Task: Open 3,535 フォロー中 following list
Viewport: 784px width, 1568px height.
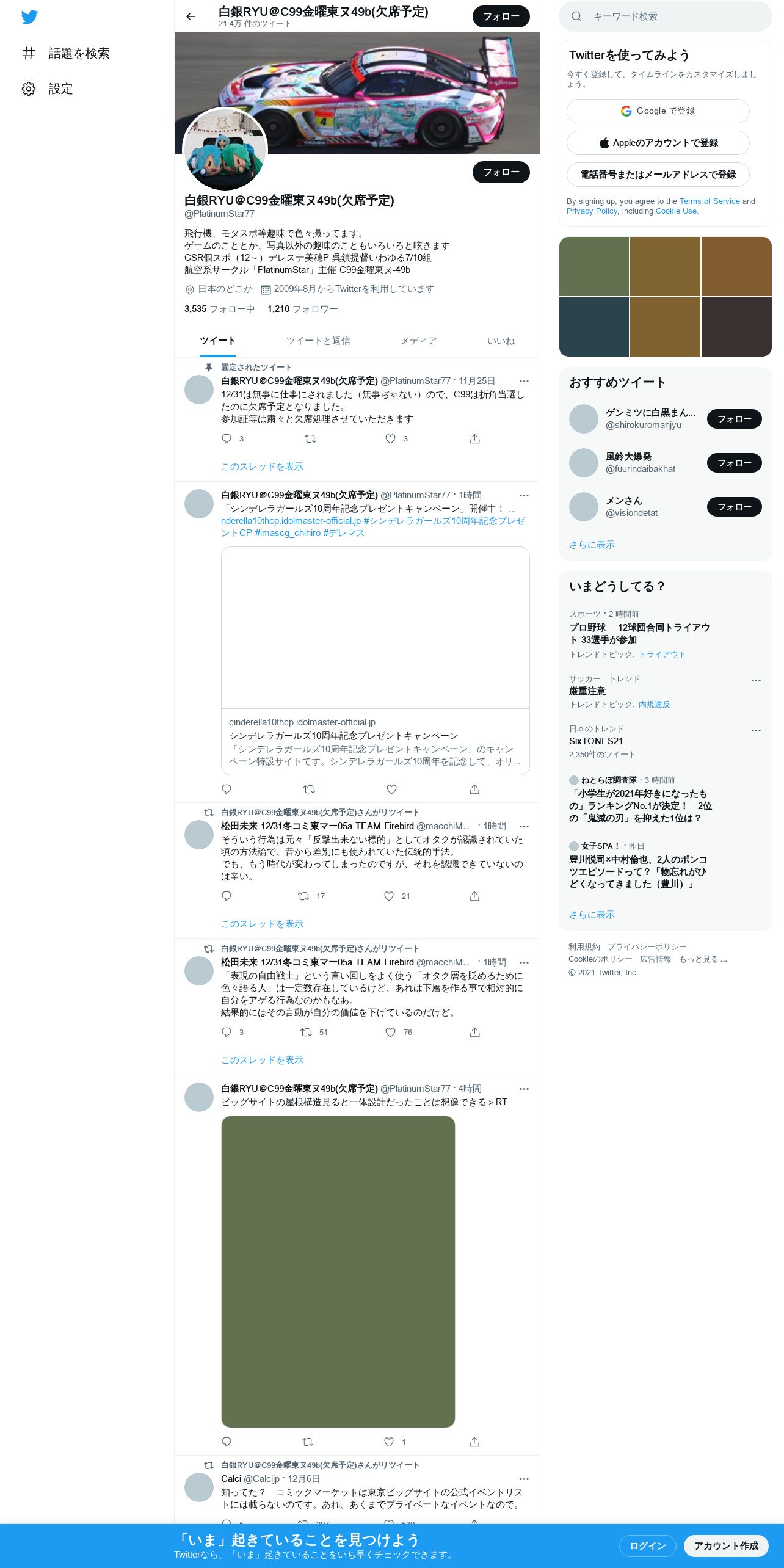Action: coord(219,309)
